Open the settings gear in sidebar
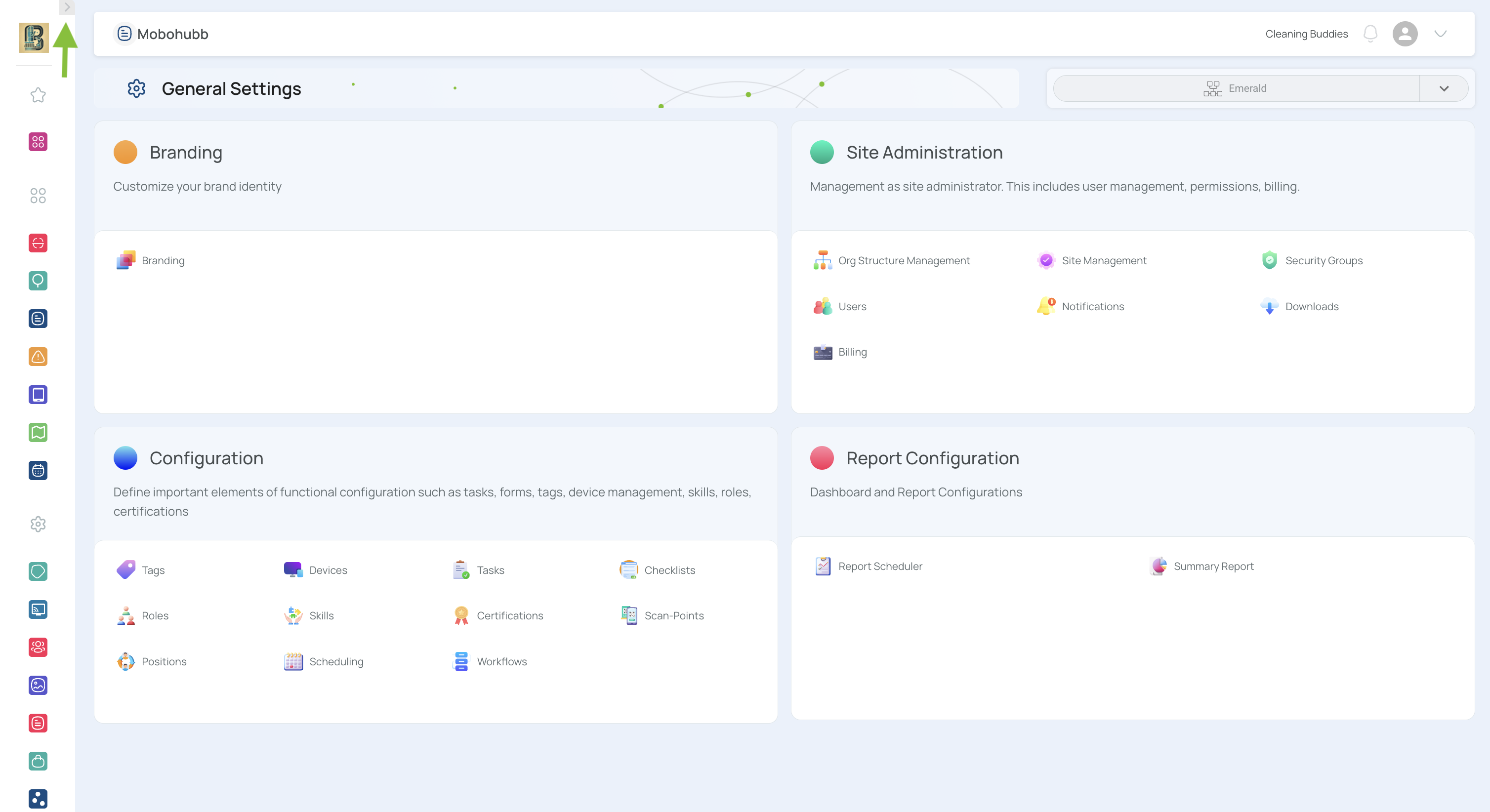Image resolution: width=1490 pixels, height=812 pixels. point(38,524)
